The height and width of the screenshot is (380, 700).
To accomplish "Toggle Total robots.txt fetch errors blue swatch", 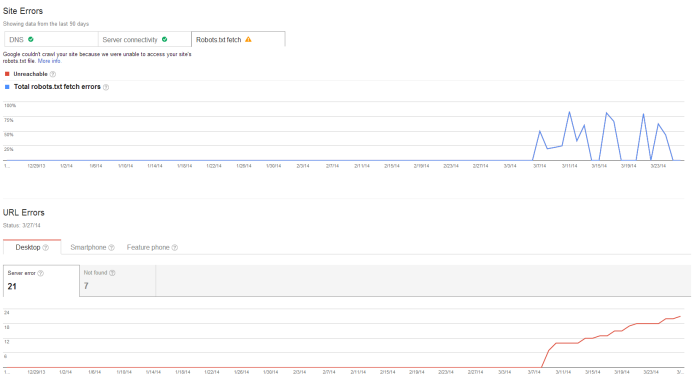I will click(7, 87).
